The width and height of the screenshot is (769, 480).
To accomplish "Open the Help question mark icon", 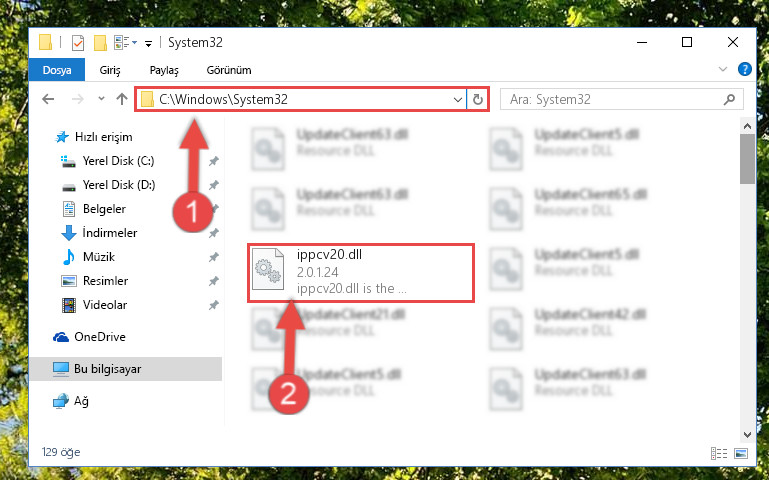I will tap(744, 69).
